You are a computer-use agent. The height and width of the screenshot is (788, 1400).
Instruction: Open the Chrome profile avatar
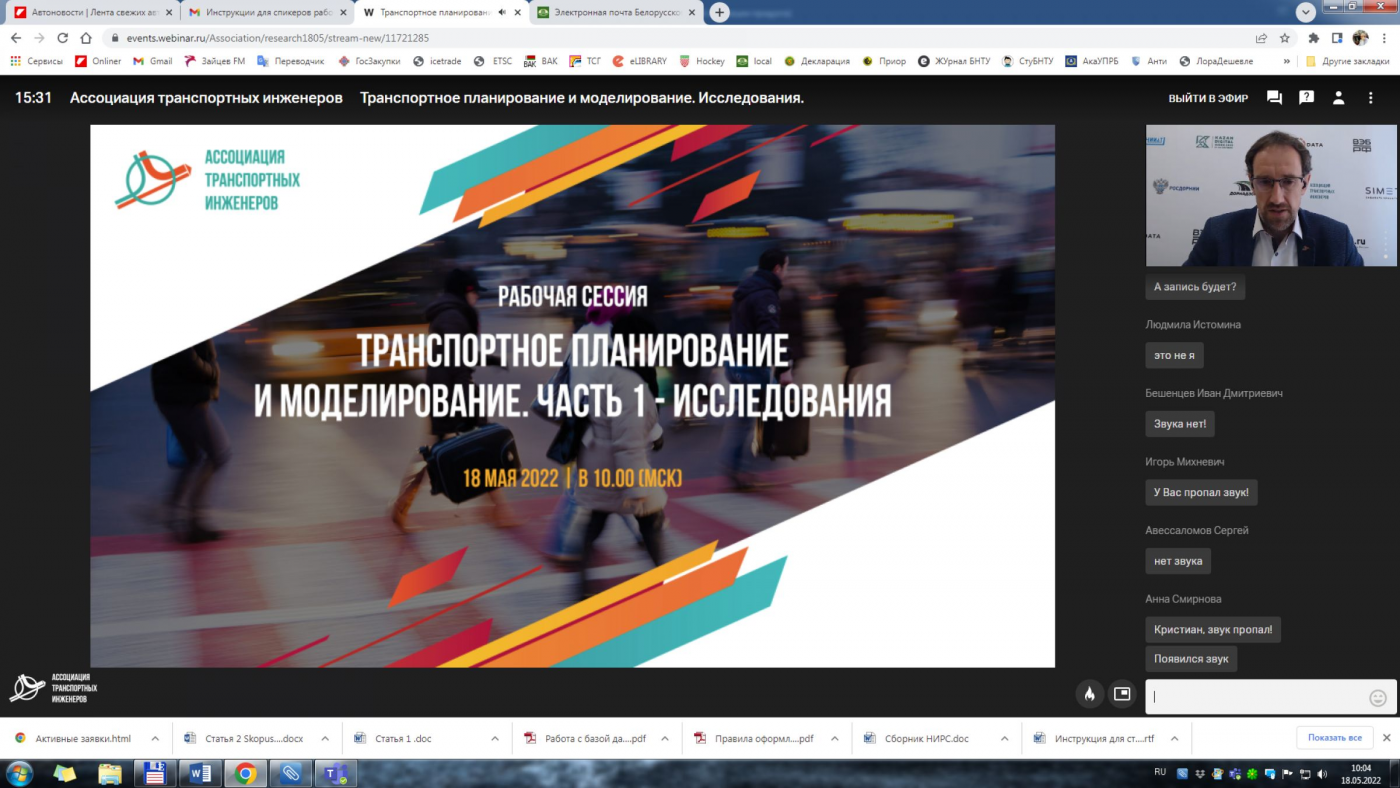pyautogui.click(x=1360, y=38)
